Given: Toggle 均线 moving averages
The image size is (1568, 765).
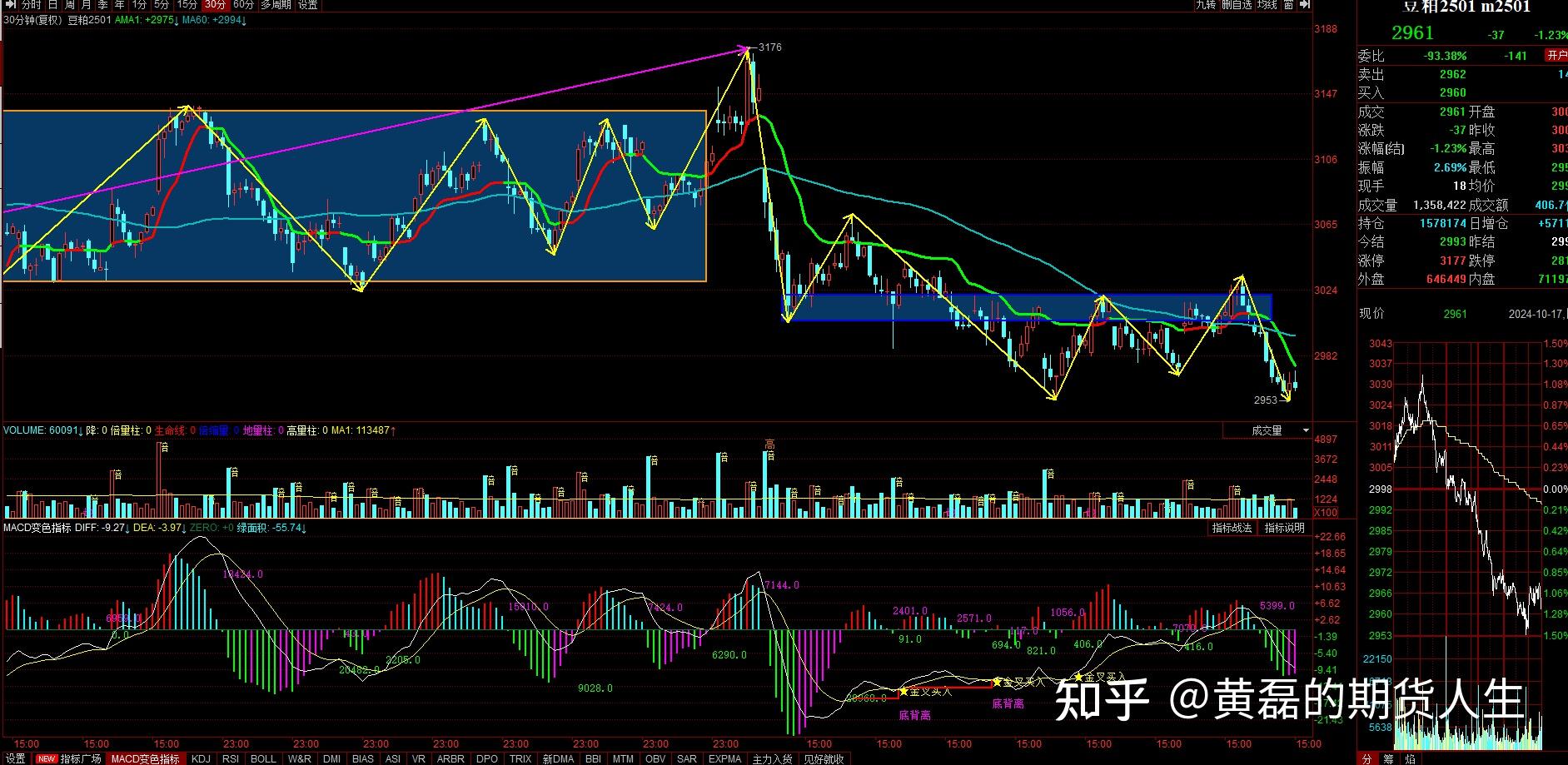Looking at the screenshot, I should pyautogui.click(x=1267, y=5).
